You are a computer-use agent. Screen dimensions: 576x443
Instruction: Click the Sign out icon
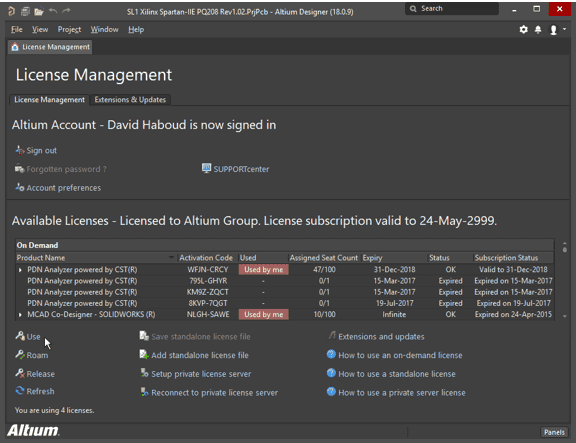click(19, 150)
